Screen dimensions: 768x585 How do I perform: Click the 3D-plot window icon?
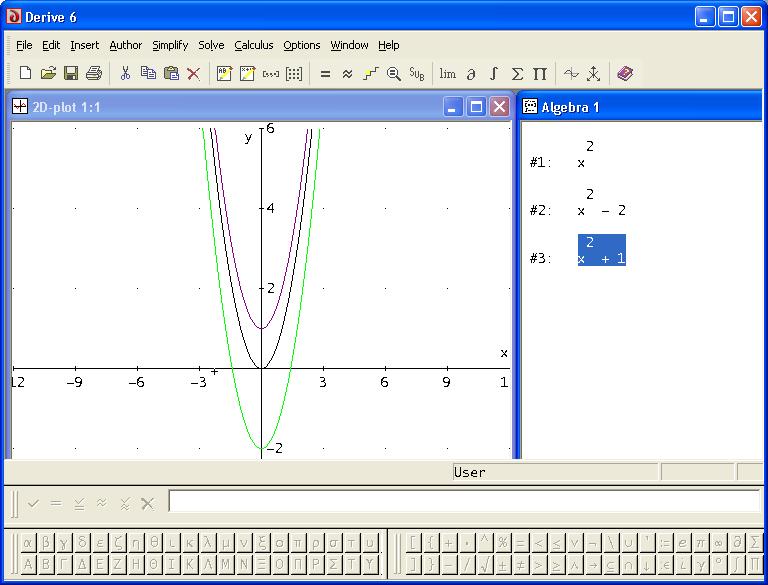pyautogui.click(x=594, y=73)
